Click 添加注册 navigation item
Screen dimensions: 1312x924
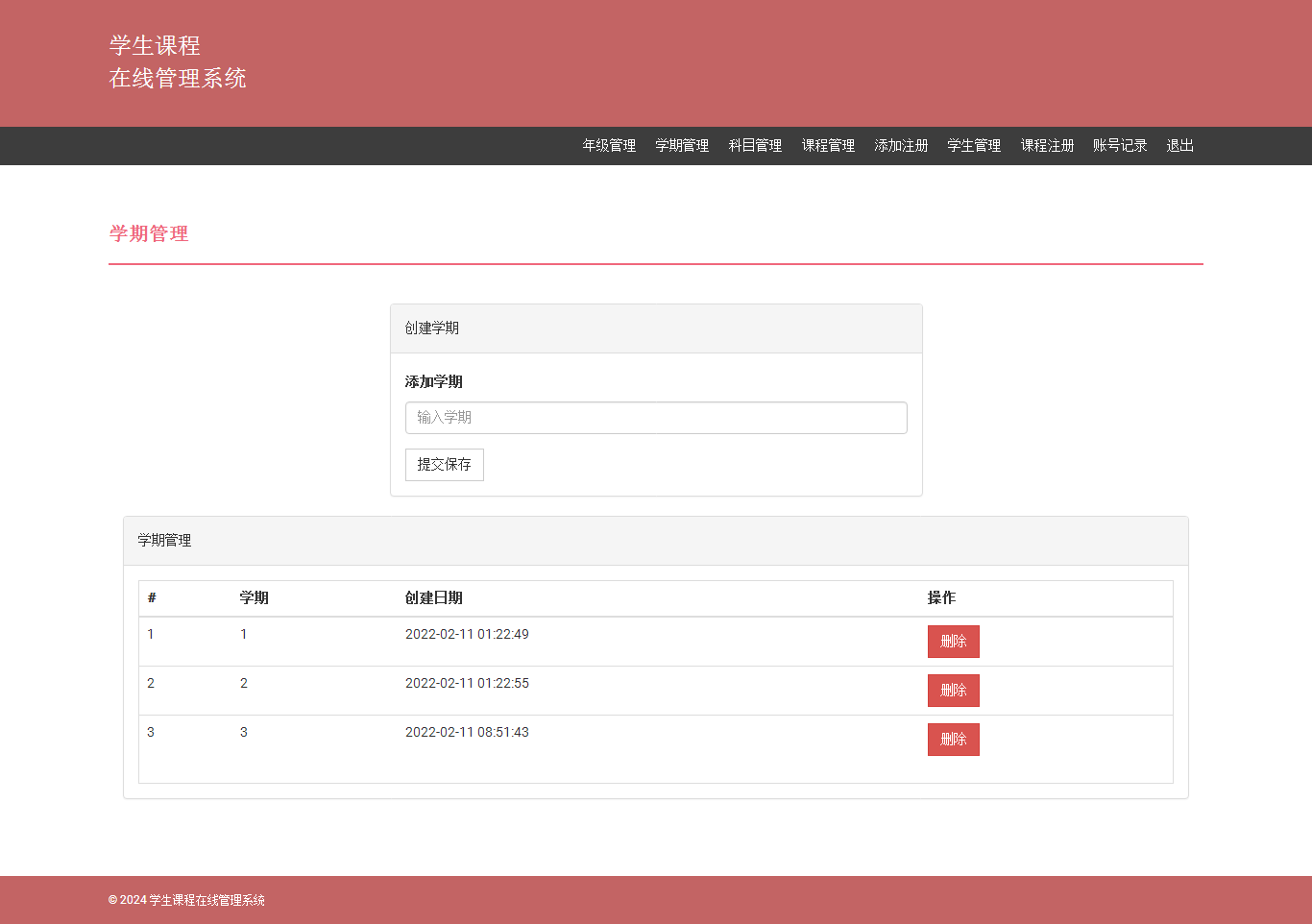tap(901, 146)
